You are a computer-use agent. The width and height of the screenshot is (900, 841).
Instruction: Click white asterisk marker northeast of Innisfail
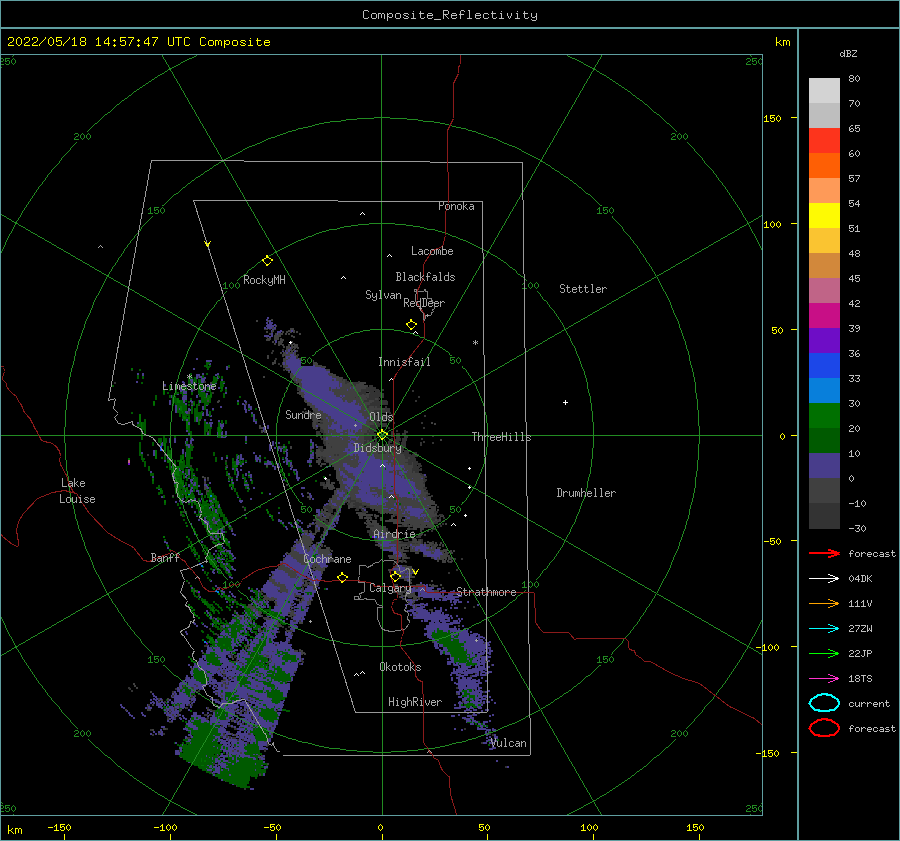(475, 343)
